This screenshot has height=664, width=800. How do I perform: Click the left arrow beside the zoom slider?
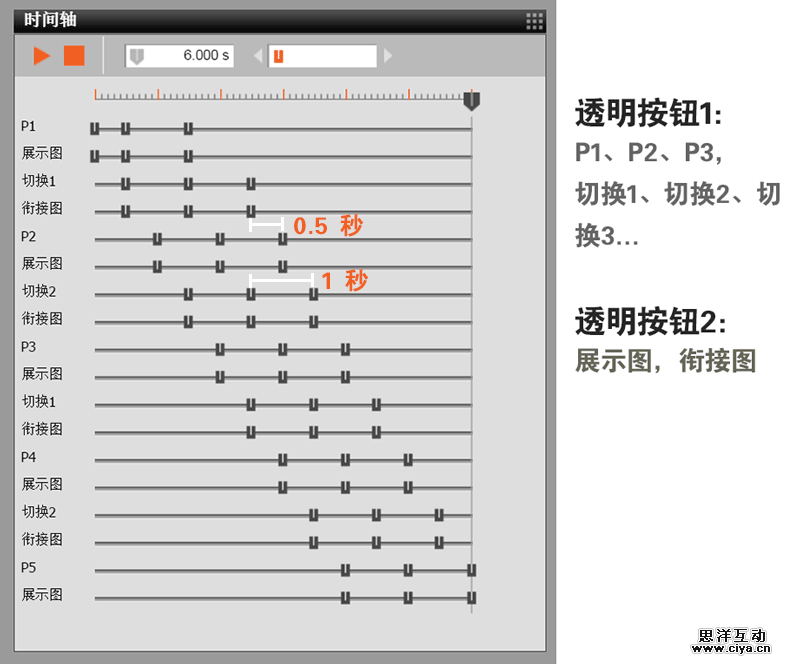[258, 56]
